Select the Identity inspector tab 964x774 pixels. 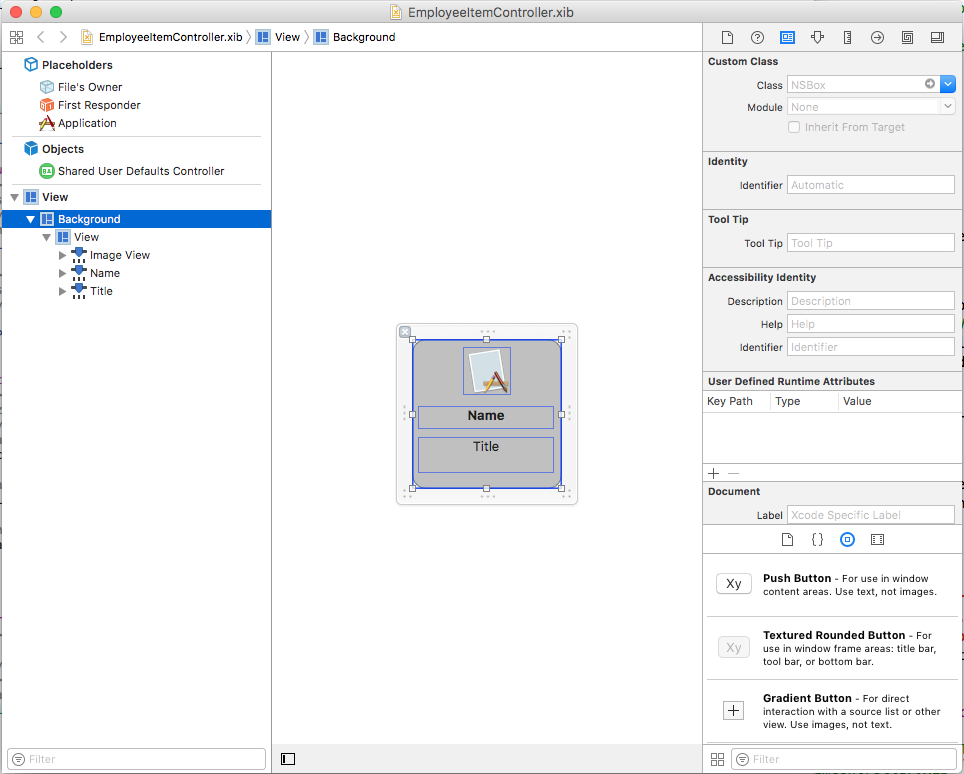click(x=787, y=38)
